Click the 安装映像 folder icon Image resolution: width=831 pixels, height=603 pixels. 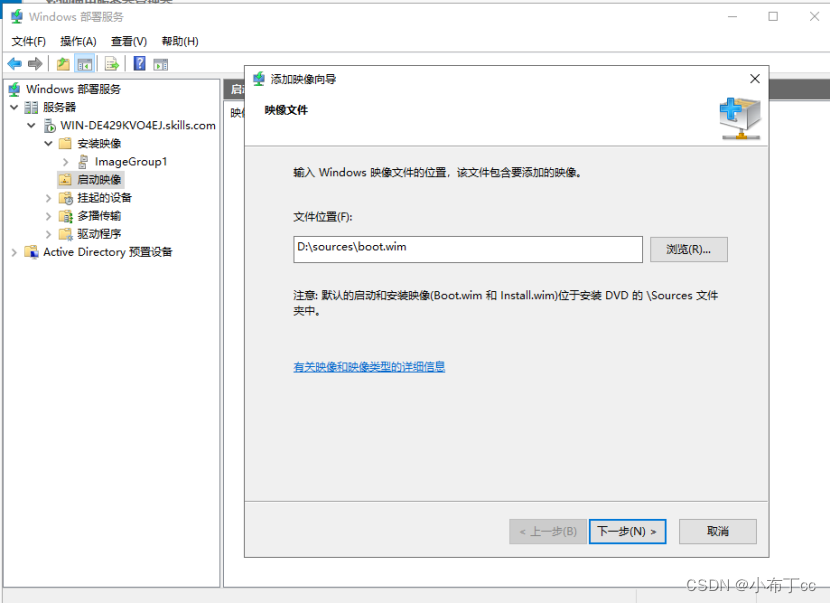coord(65,143)
